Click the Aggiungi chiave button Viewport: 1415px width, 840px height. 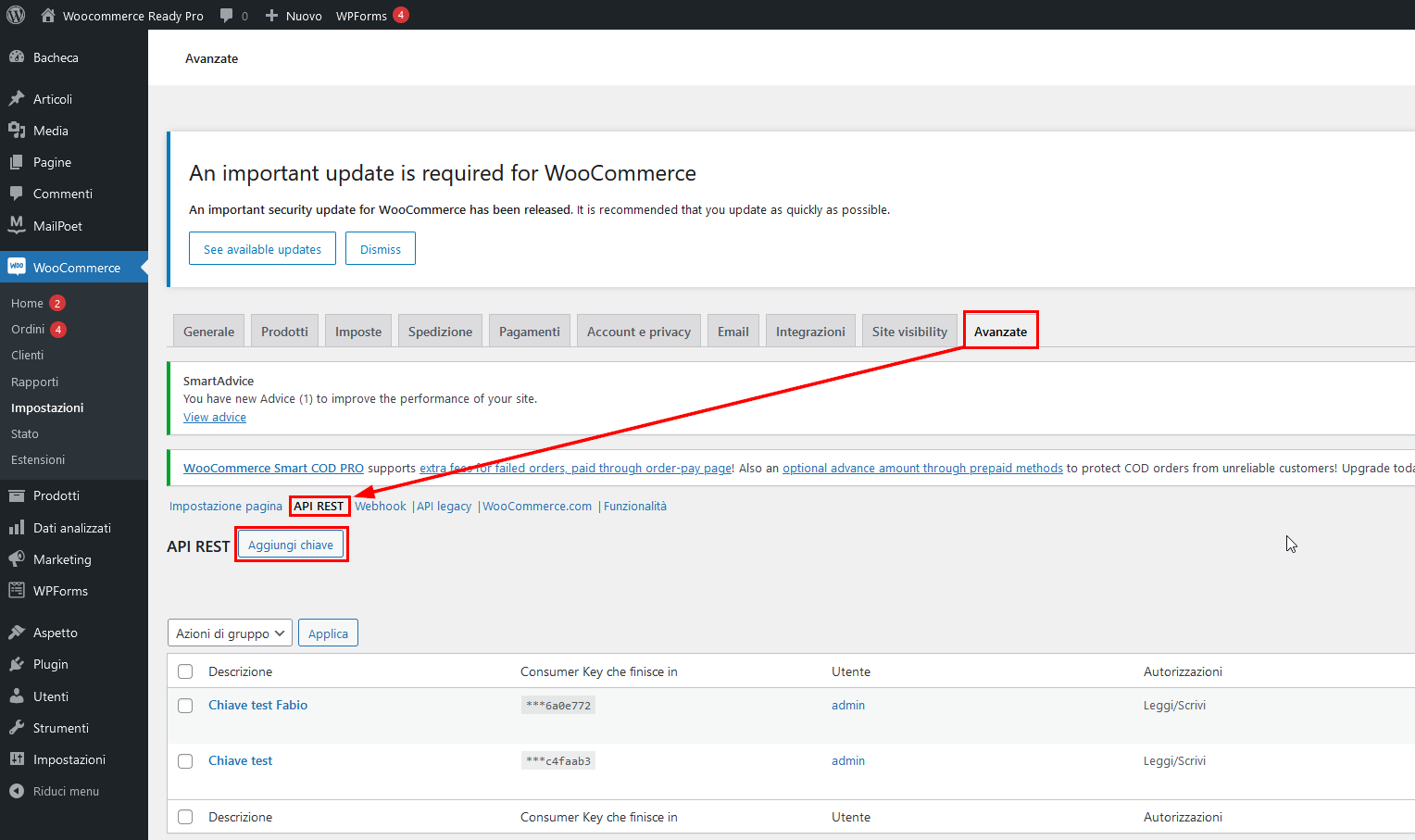click(x=291, y=545)
